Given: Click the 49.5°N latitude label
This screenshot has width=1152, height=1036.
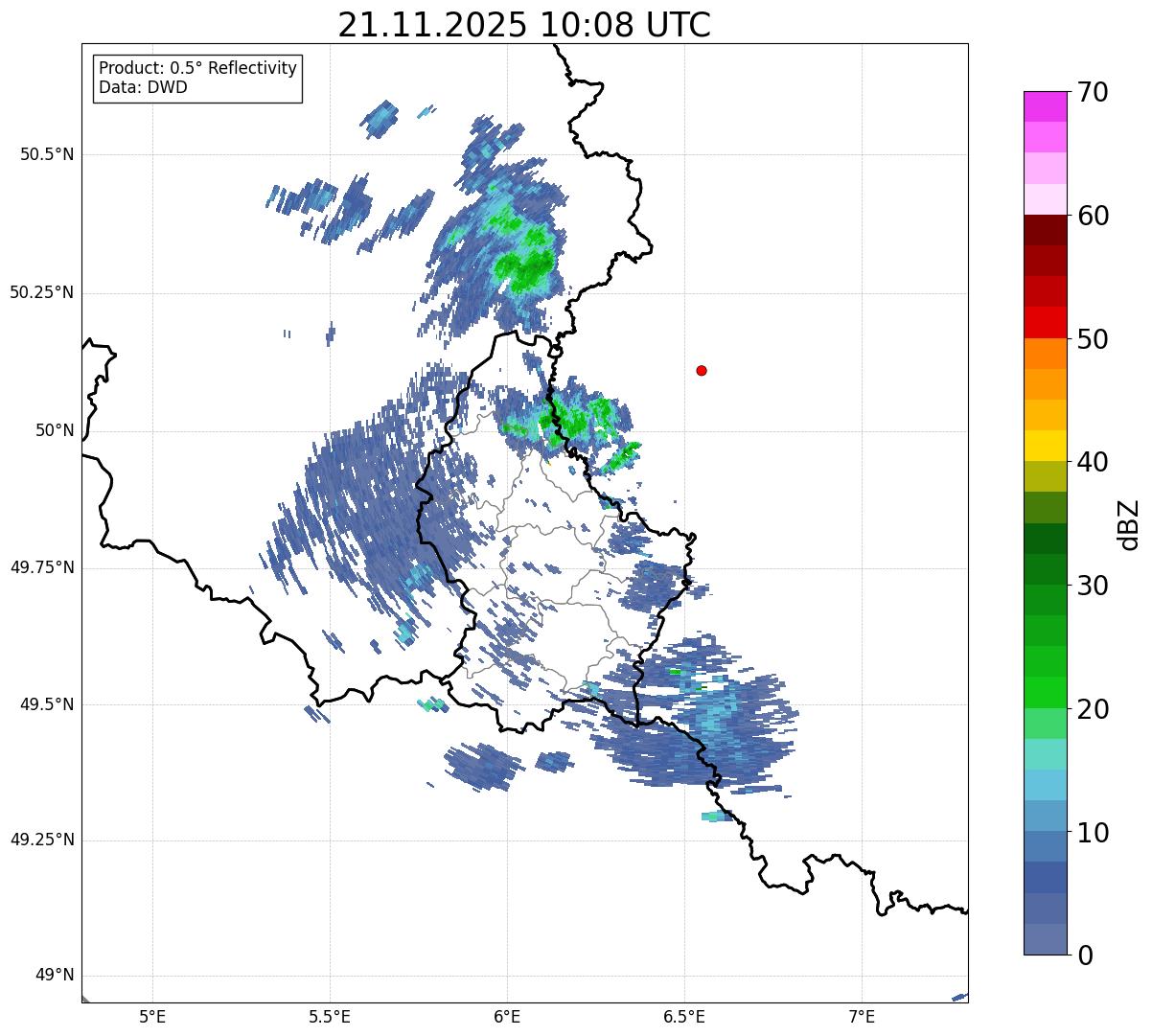Looking at the screenshot, I should click(x=46, y=704).
